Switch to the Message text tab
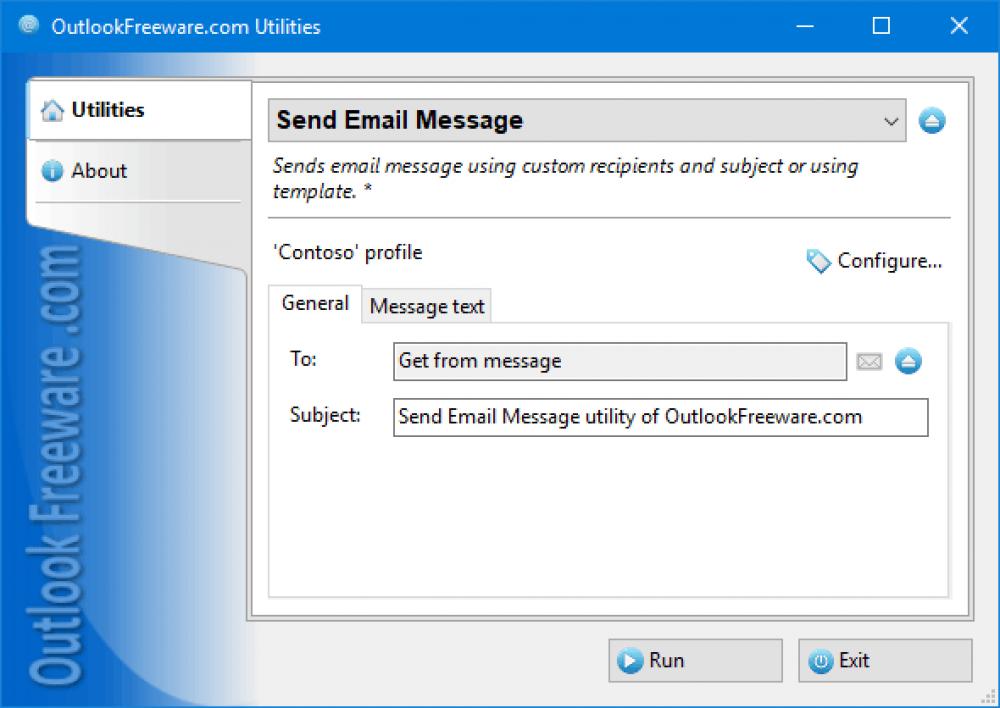The height and width of the screenshot is (708, 1000). [x=426, y=306]
